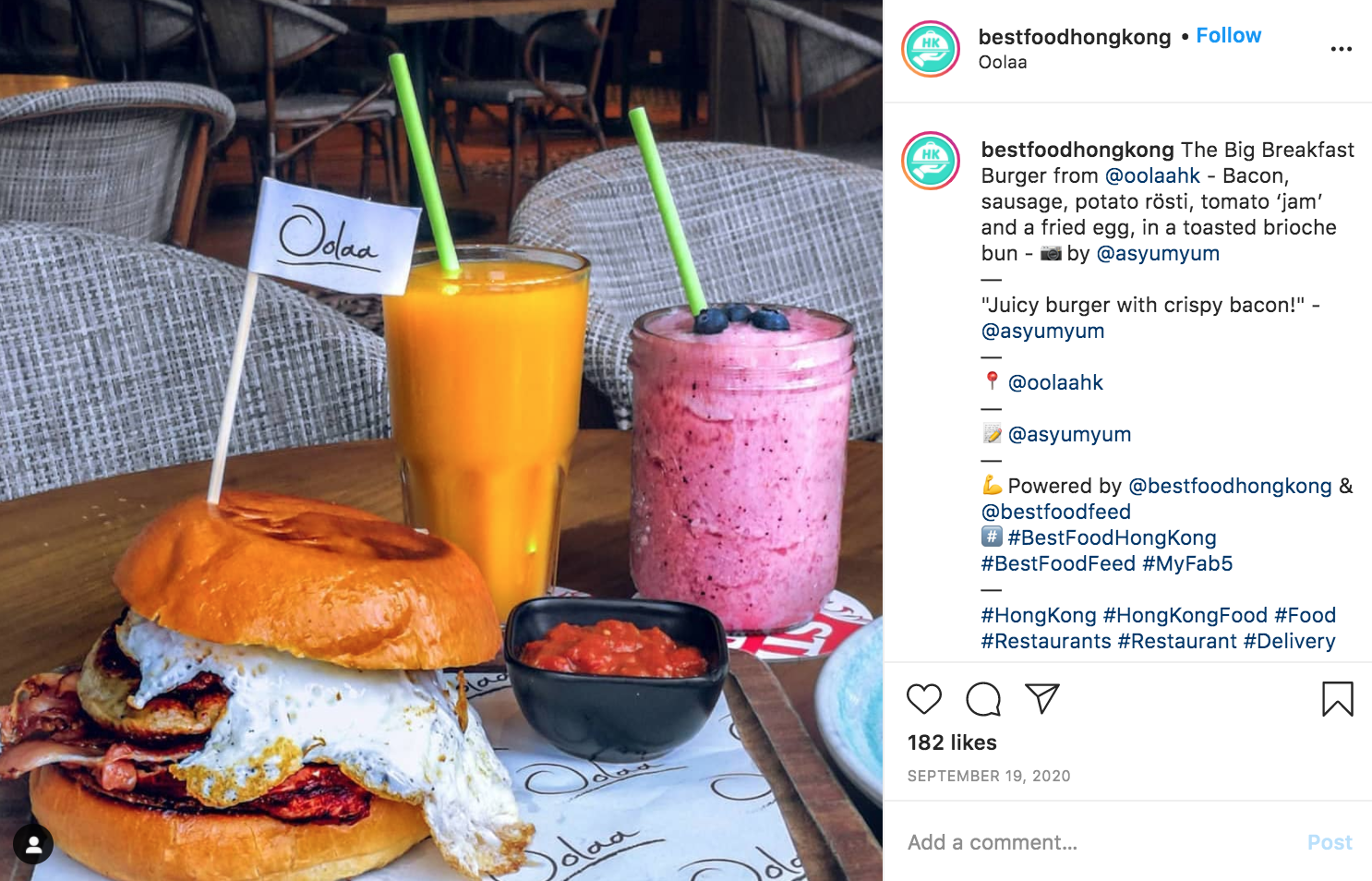
Task: Open the September 19, 2020 timestamp
Action: (x=989, y=776)
